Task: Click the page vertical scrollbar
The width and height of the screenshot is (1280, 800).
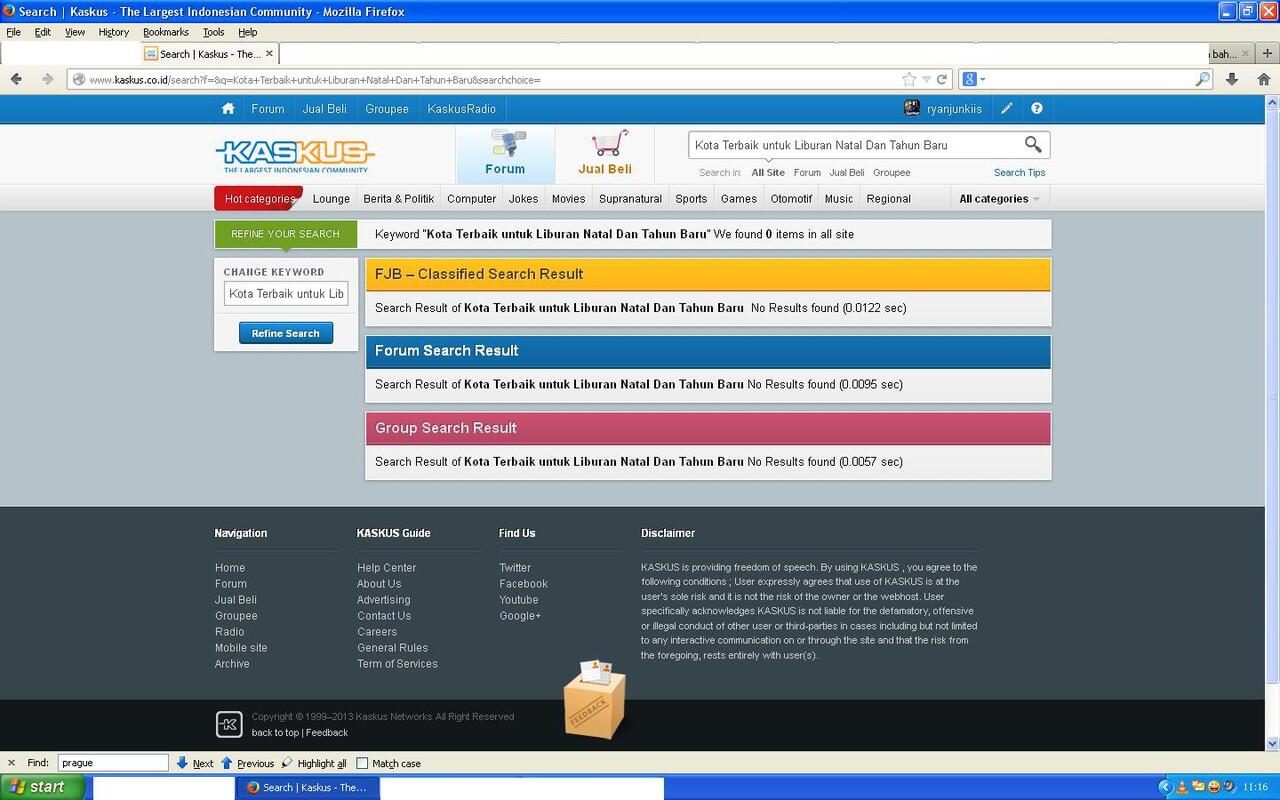Action: [1272, 395]
